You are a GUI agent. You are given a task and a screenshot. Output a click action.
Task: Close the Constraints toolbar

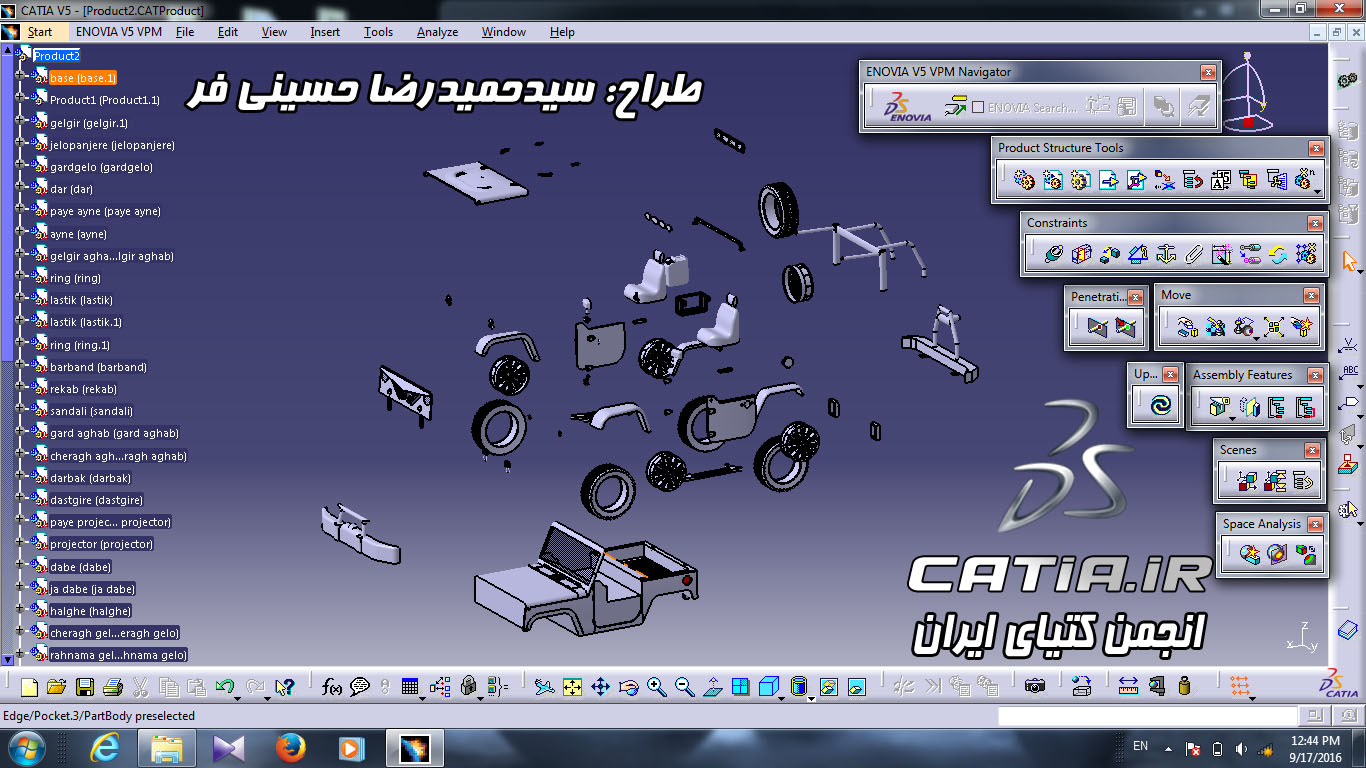1315,223
